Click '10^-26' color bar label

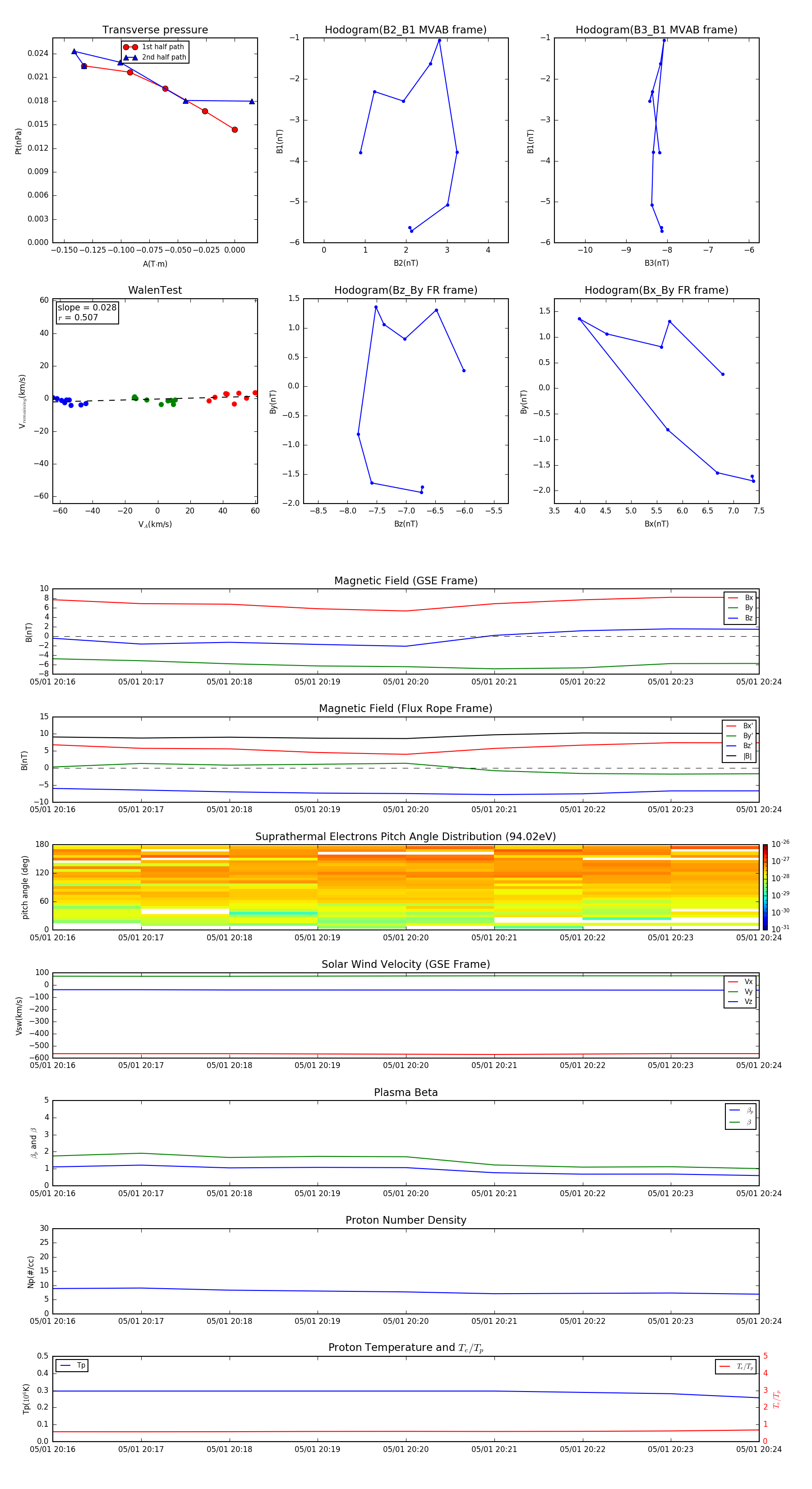point(780,844)
